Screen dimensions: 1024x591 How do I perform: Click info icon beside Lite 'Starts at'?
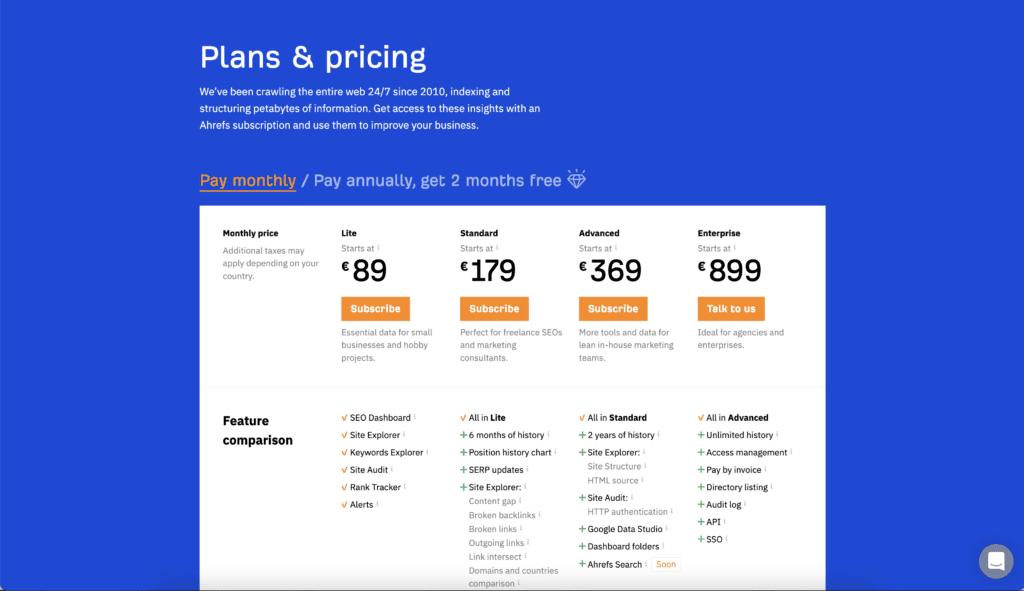[379, 248]
